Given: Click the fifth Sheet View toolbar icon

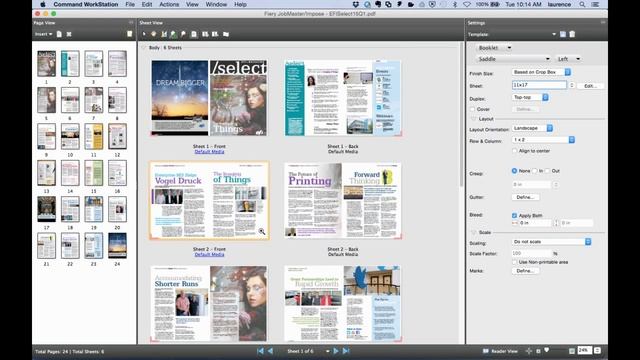Looking at the screenshot, I should tap(183, 34).
